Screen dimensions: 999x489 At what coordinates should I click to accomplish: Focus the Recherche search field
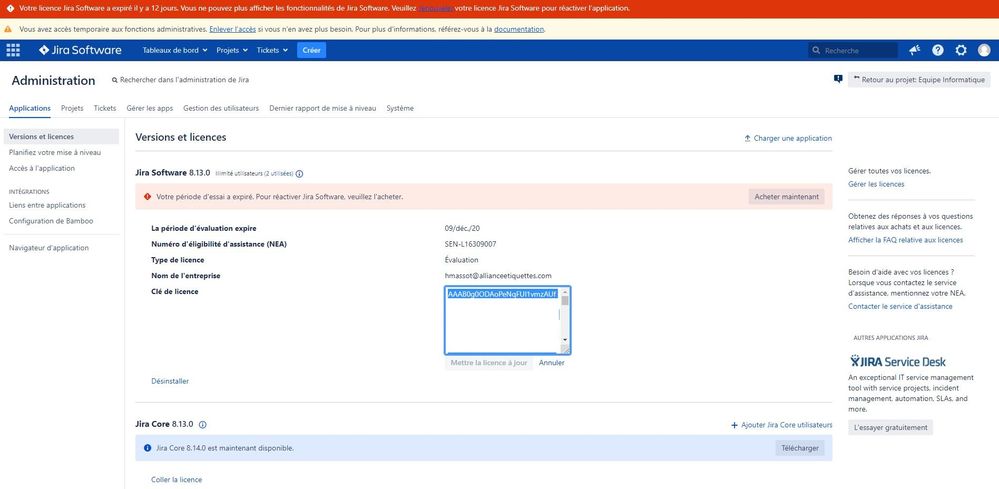tap(853, 50)
